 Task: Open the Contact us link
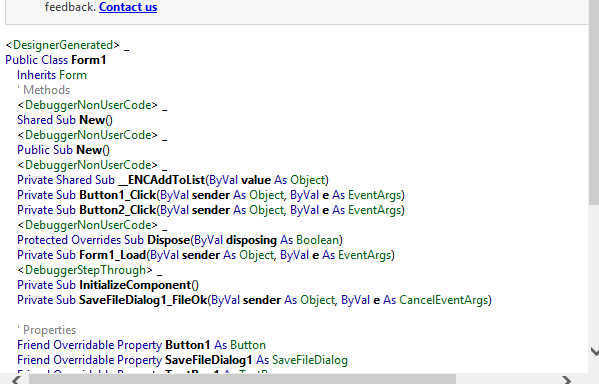(128, 7)
